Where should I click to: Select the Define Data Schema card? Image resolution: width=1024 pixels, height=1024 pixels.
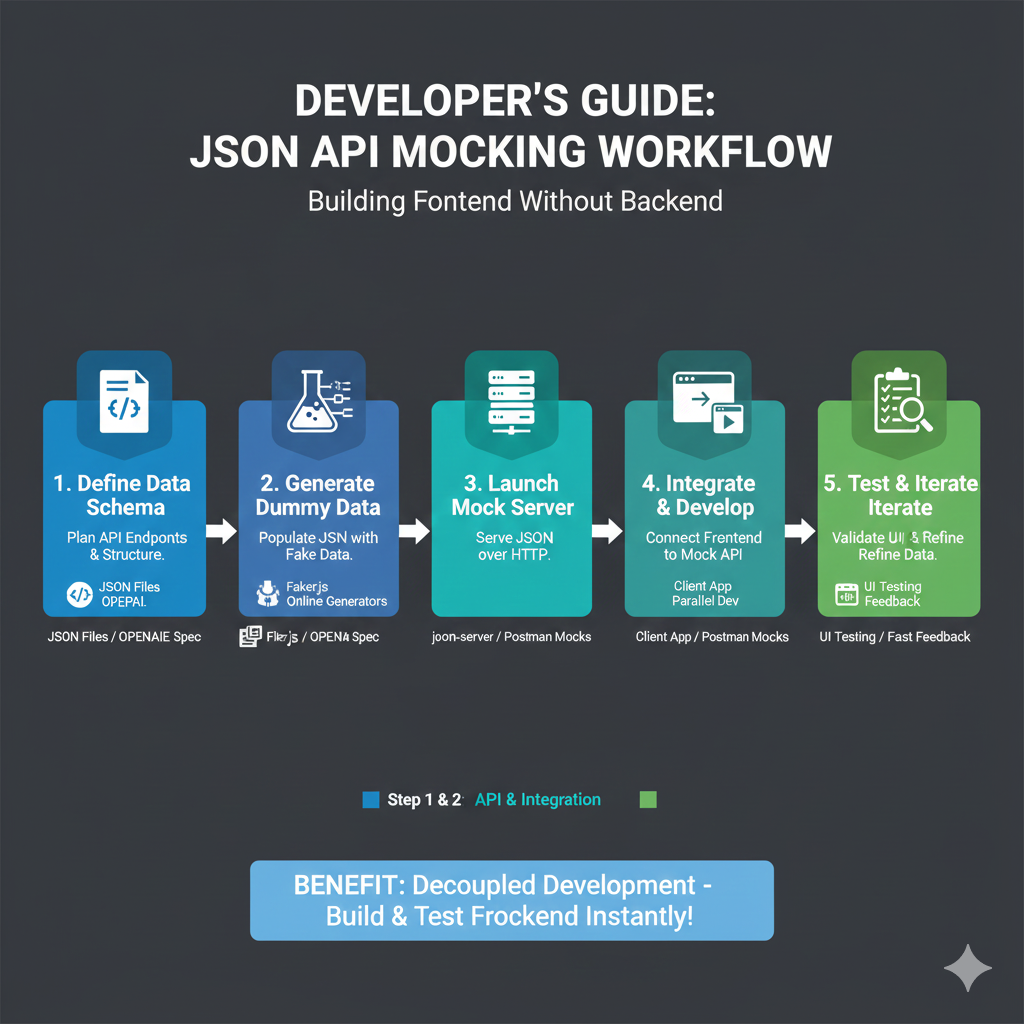124,510
